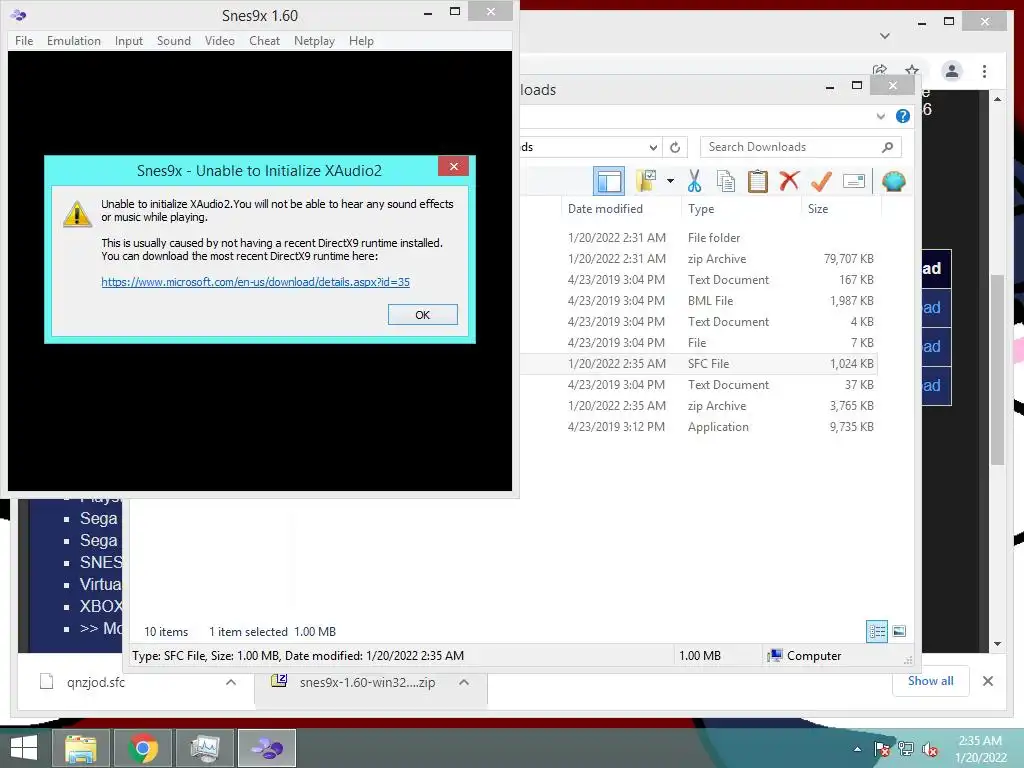Click the Search Downloads field
Screen dimensions: 1024x768
pyautogui.click(x=801, y=147)
